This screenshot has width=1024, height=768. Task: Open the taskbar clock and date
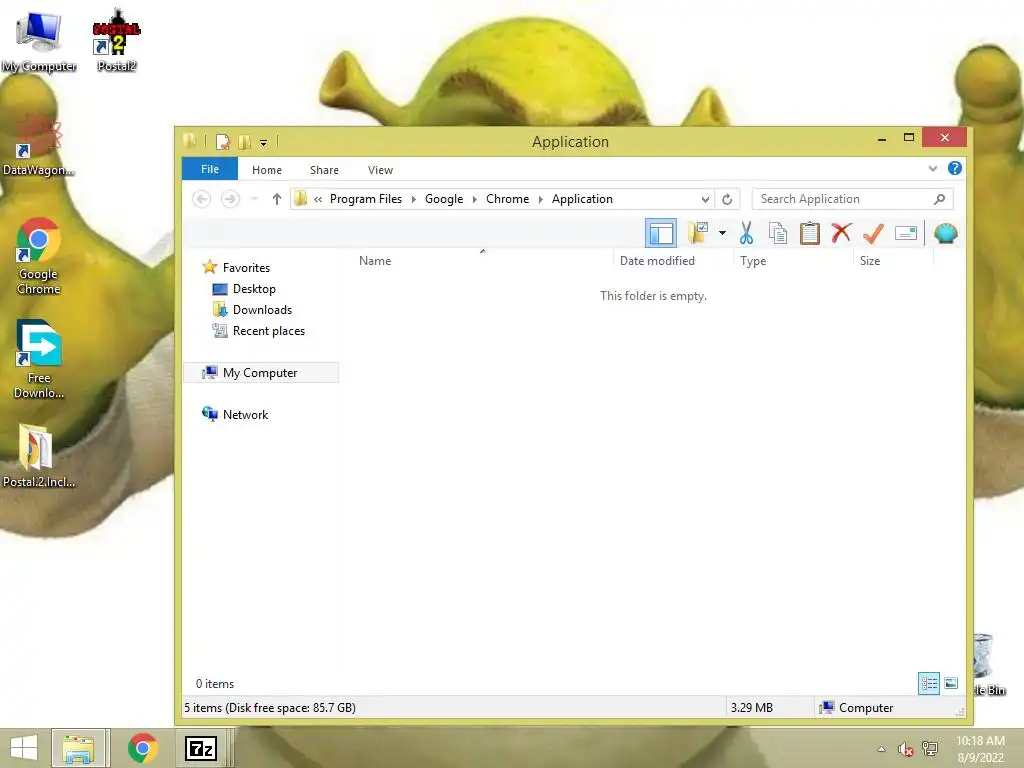(x=980, y=749)
